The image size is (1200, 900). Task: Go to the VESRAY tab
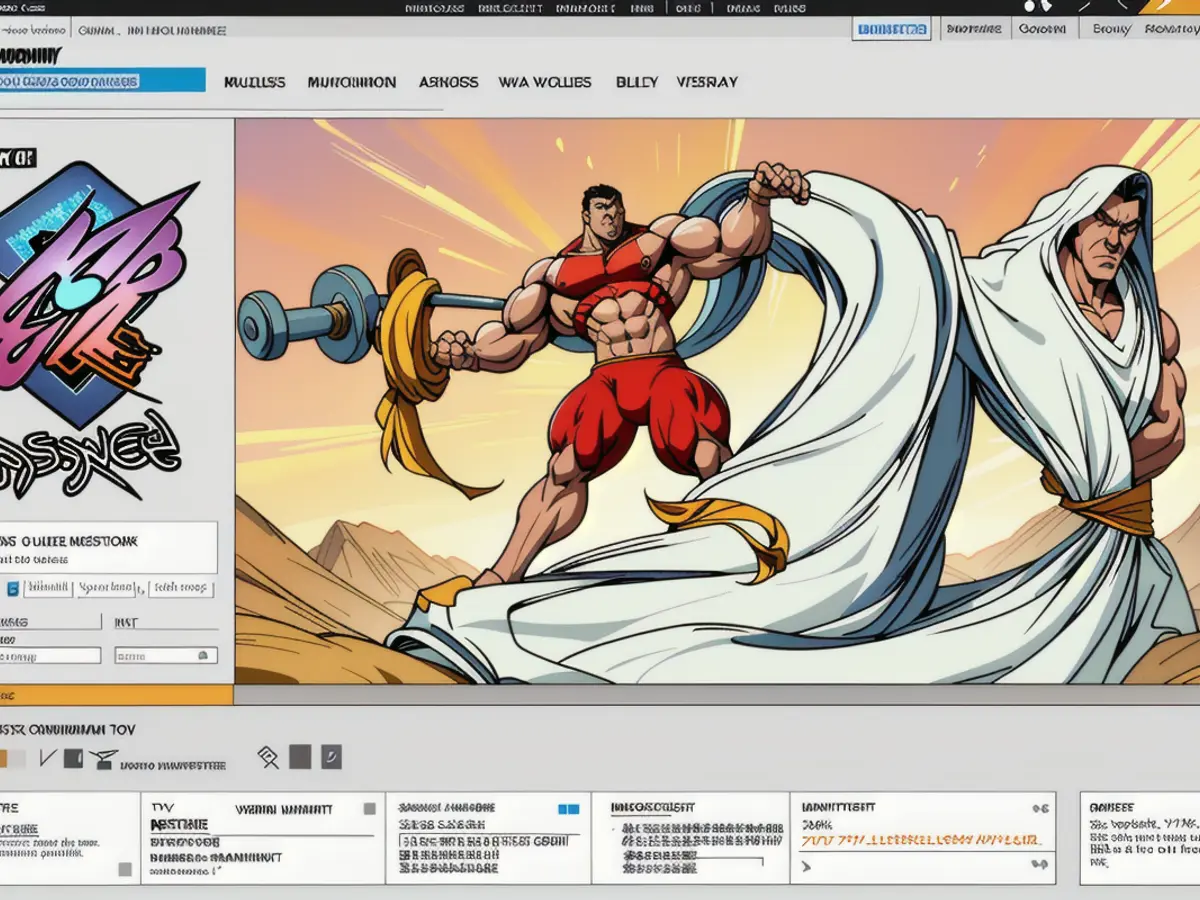click(x=707, y=82)
